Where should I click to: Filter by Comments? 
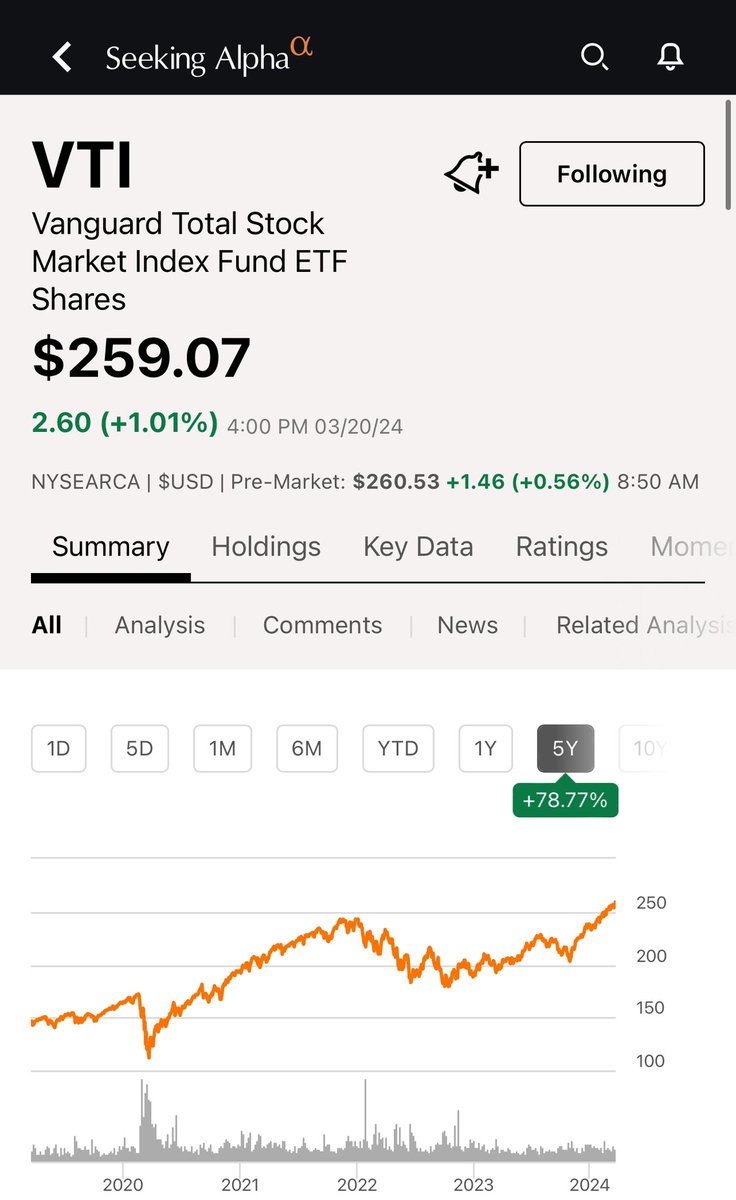(x=322, y=625)
